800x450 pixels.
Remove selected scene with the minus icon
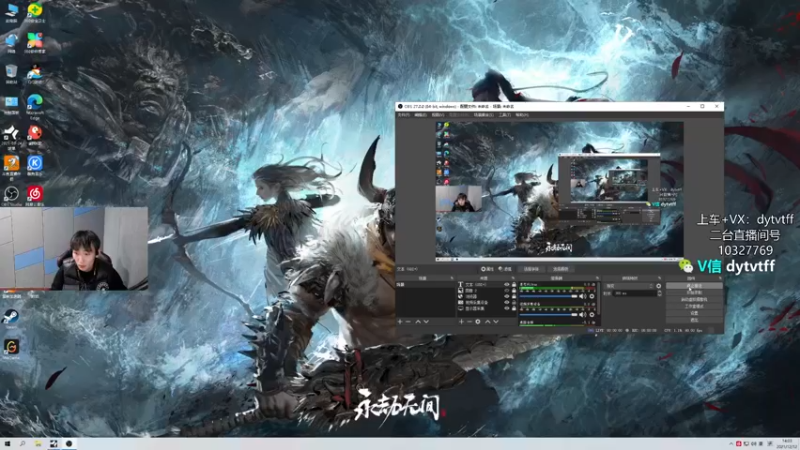coord(408,322)
